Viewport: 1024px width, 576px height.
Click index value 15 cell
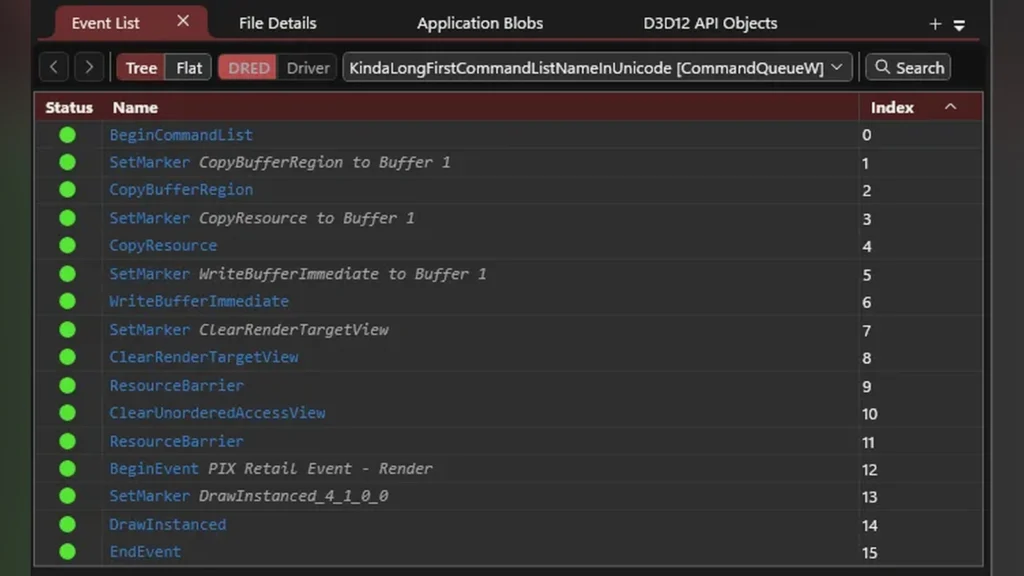[869, 553]
